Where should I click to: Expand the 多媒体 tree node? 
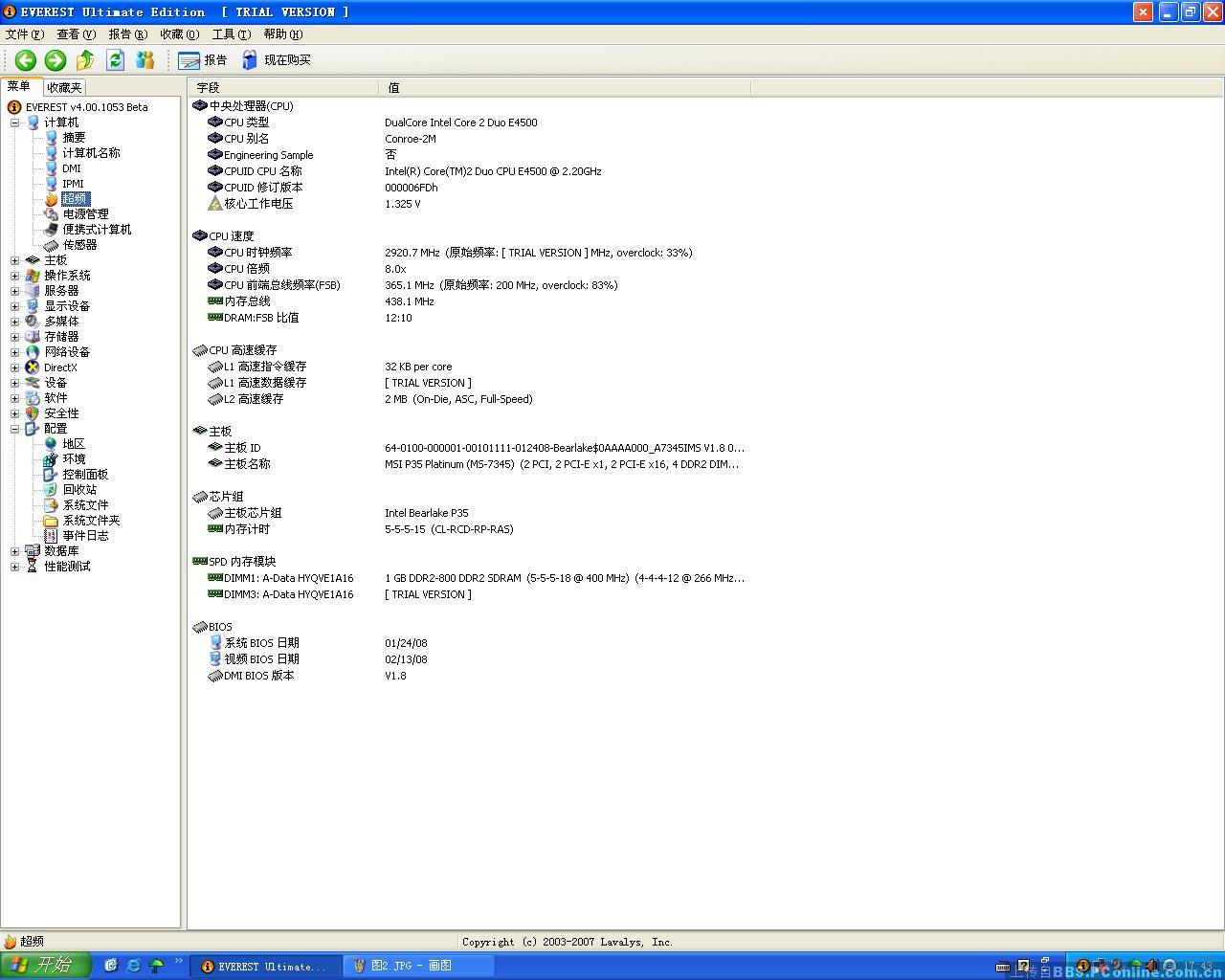click(x=14, y=322)
